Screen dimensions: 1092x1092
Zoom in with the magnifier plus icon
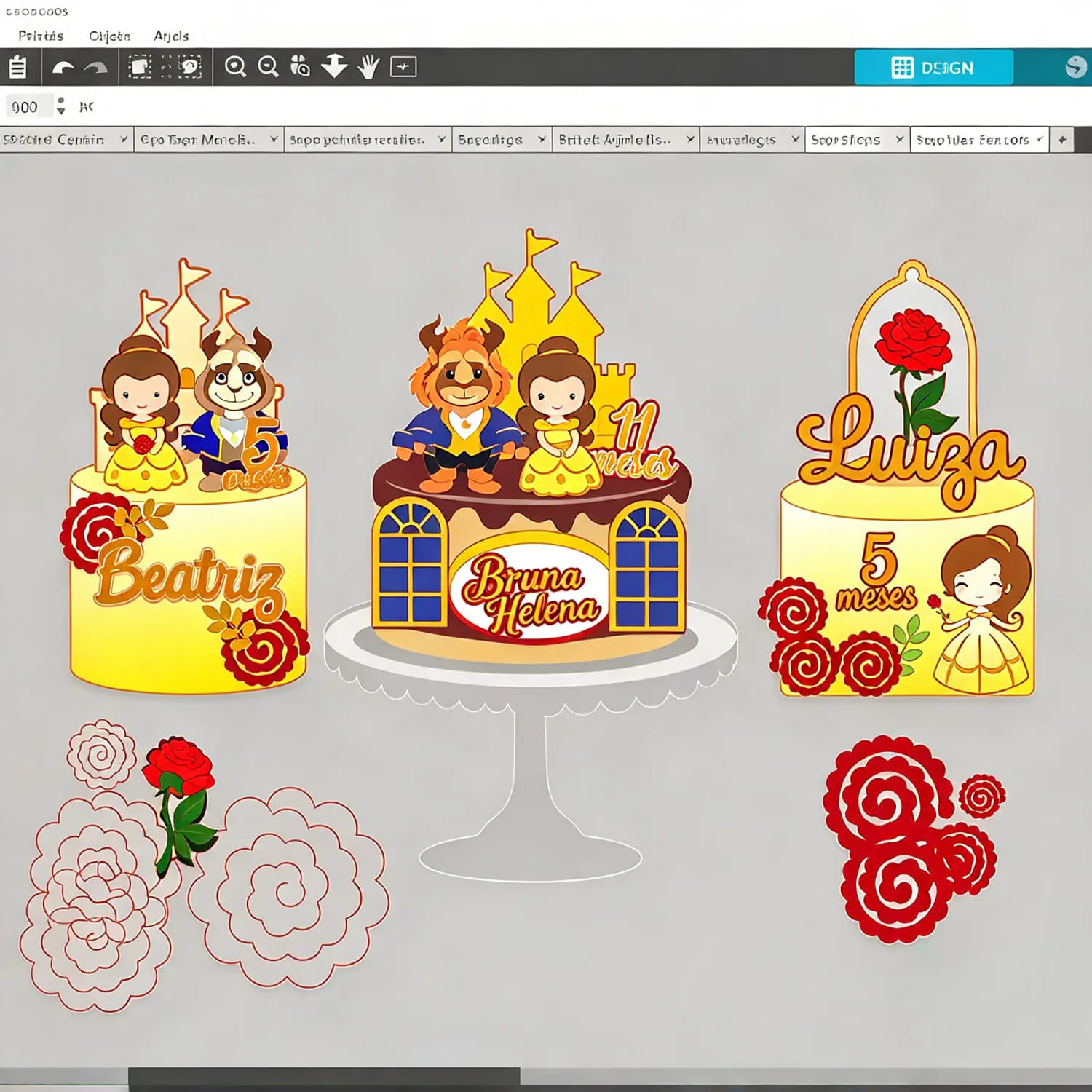(235, 67)
